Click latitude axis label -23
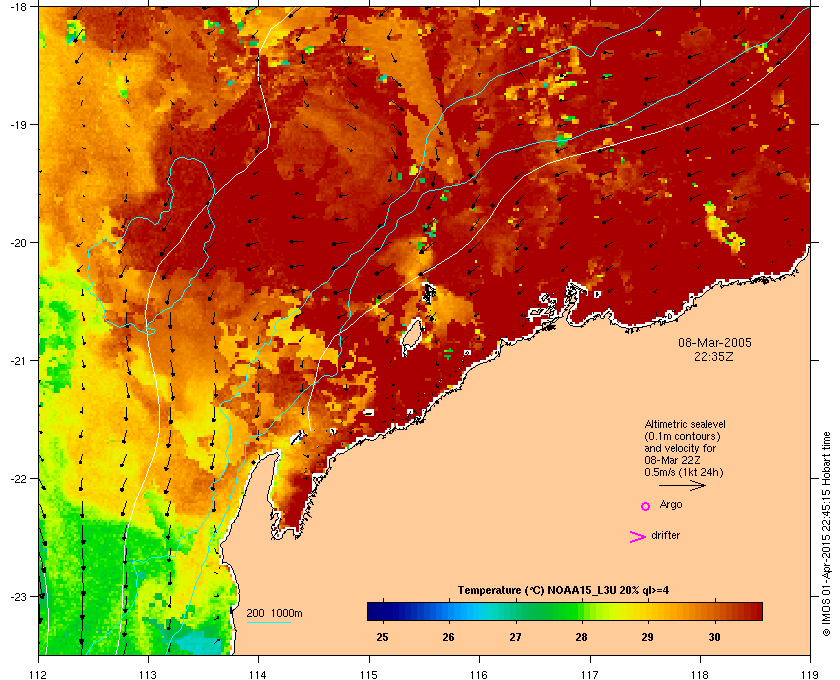The width and height of the screenshot is (840, 680). coord(18,596)
